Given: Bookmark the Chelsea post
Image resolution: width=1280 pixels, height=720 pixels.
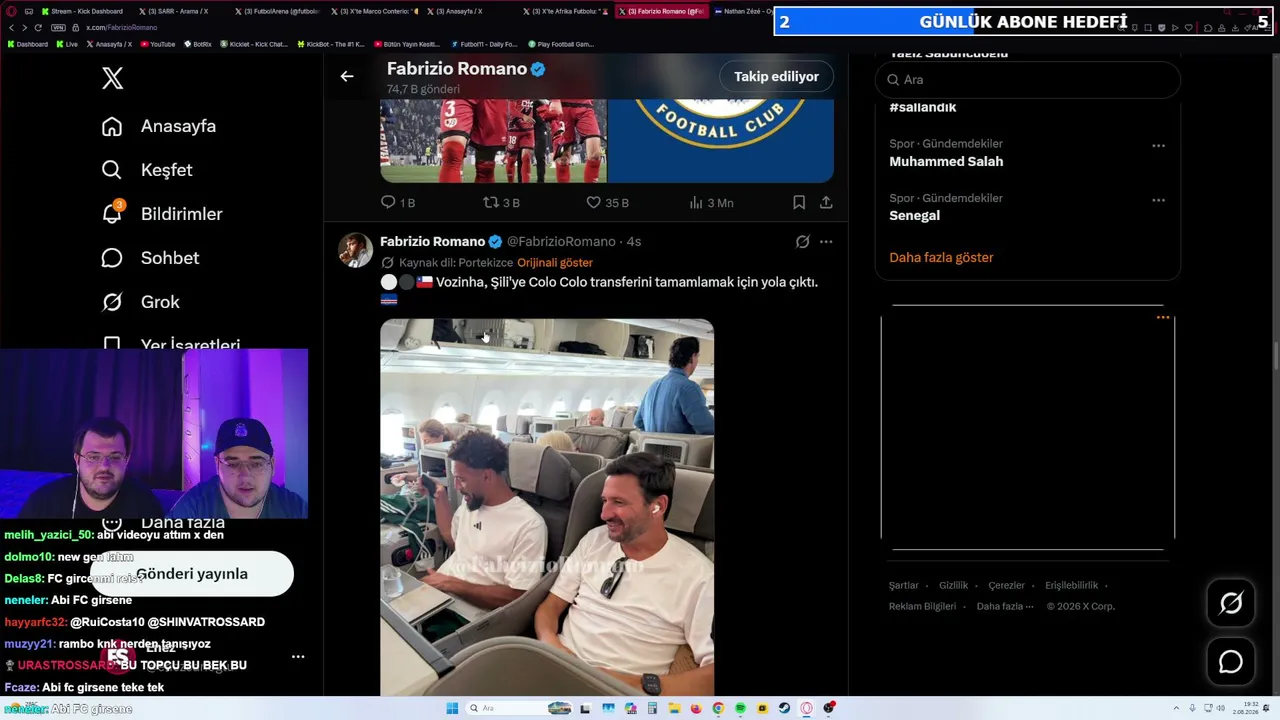Looking at the screenshot, I should [799, 202].
